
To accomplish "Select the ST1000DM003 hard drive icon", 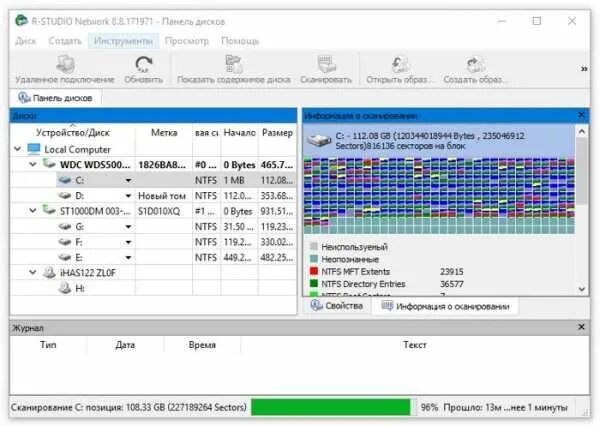I will tap(49, 210).
